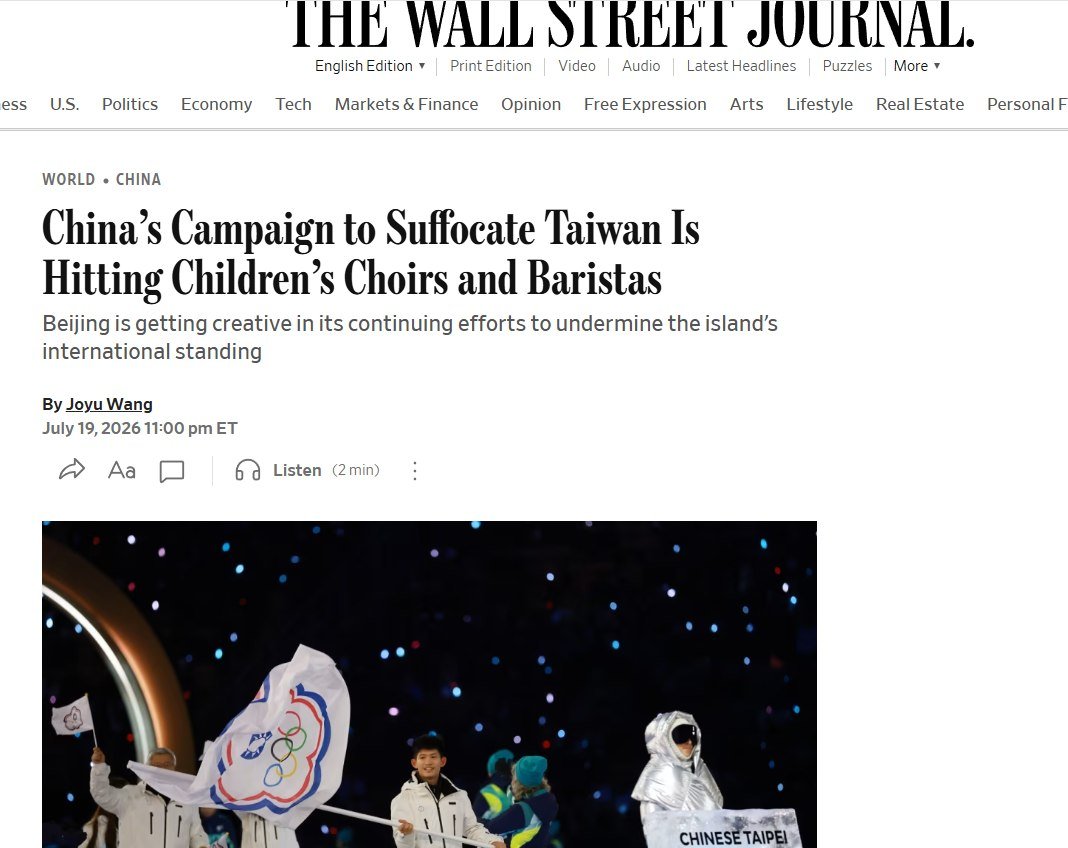Select the Politics section
This screenshot has width=1068, height=848.
pos(130,104)
